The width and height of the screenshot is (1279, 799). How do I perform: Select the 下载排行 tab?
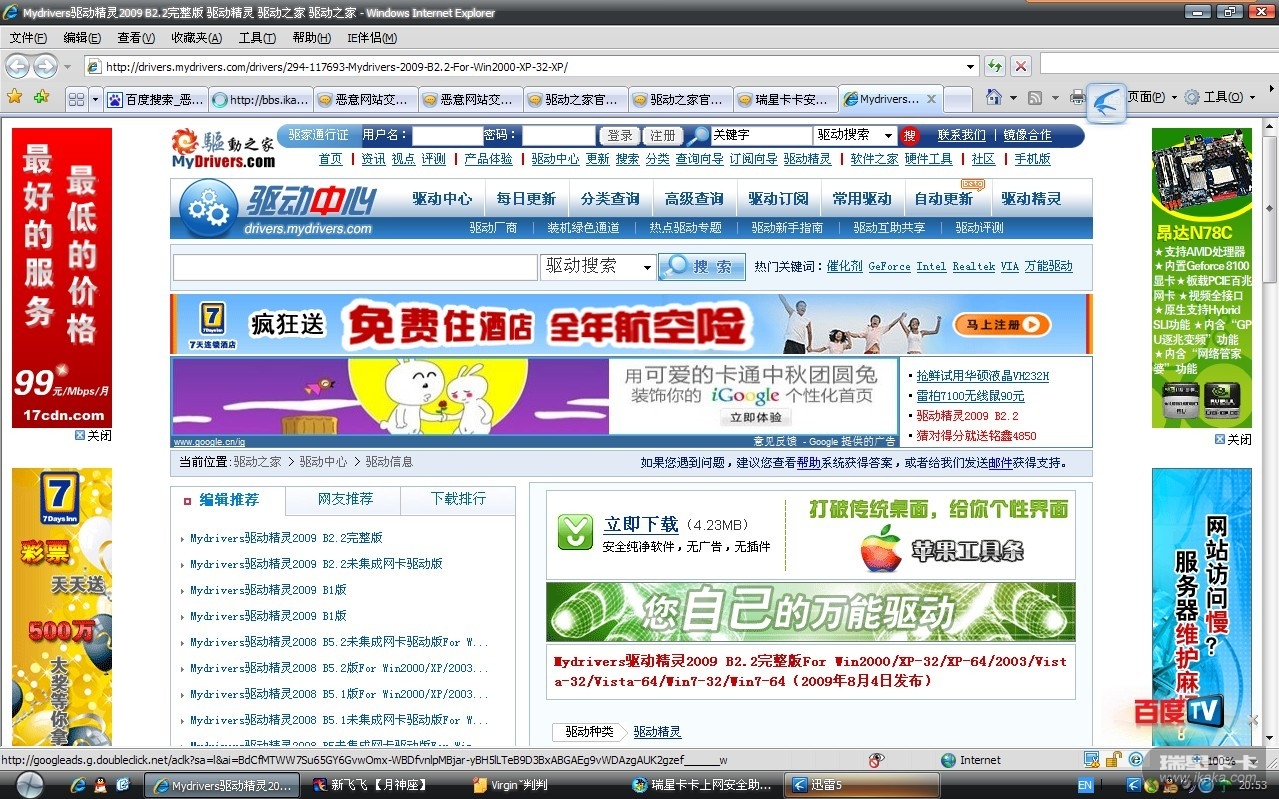[458, 499]
